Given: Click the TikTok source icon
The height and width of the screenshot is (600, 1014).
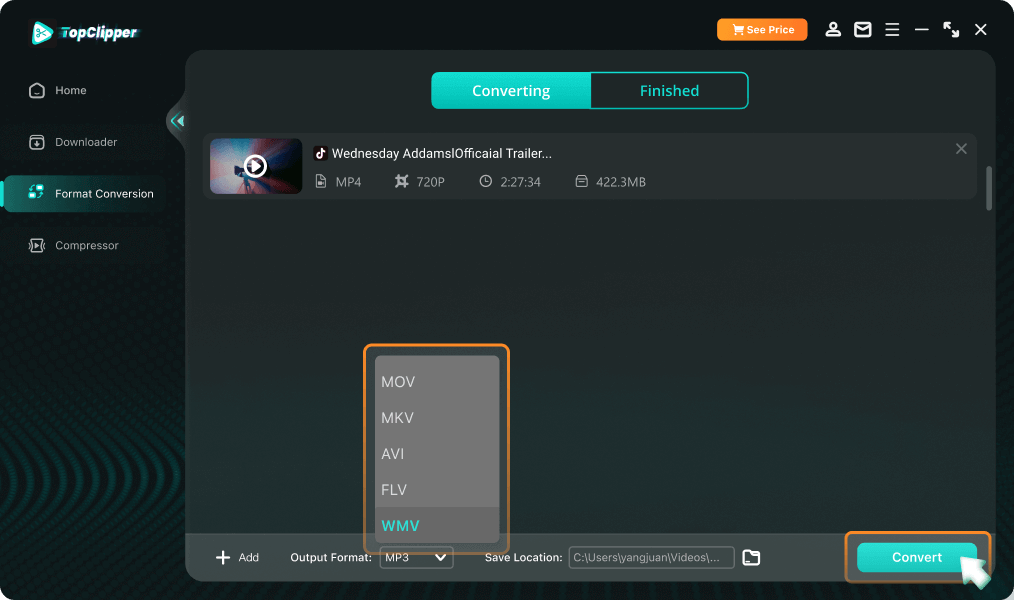Looking at the screenshot, I should pyautogui.click(x=320, y=153).
